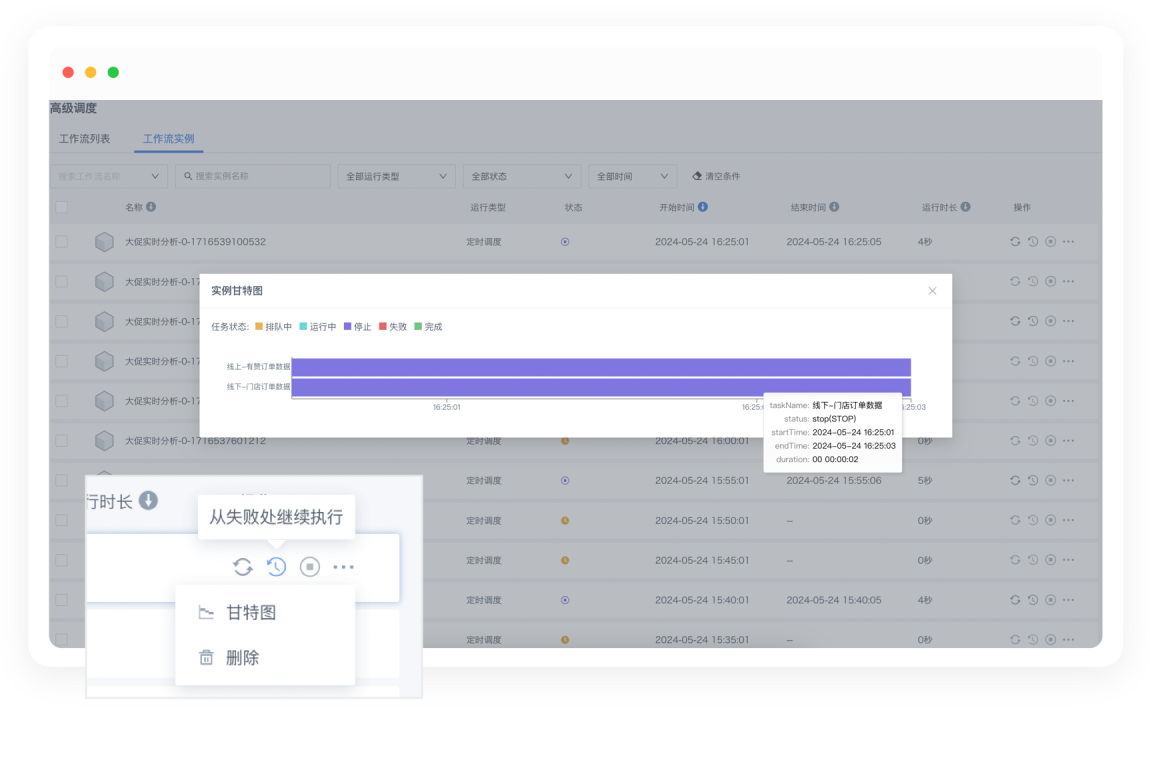Click the orange 排队中 legend swatch
1150x776 pixels.
259,326
